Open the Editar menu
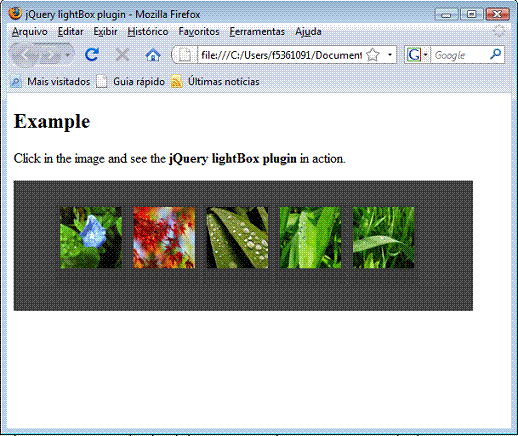Viewport: 518px width, 436px height. click(70, 32)
